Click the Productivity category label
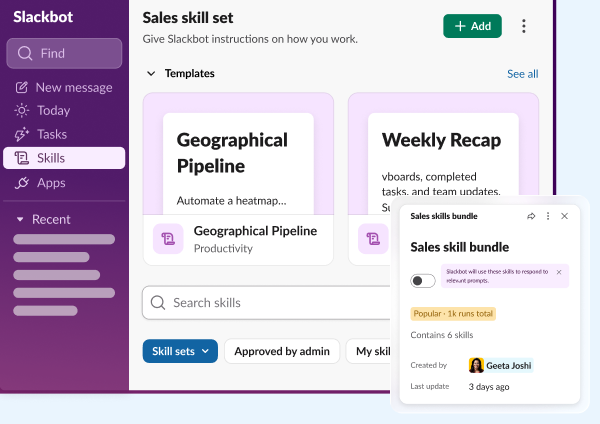Image resolution: width=600 pixels, height=424 pixels. click(223, 248)
